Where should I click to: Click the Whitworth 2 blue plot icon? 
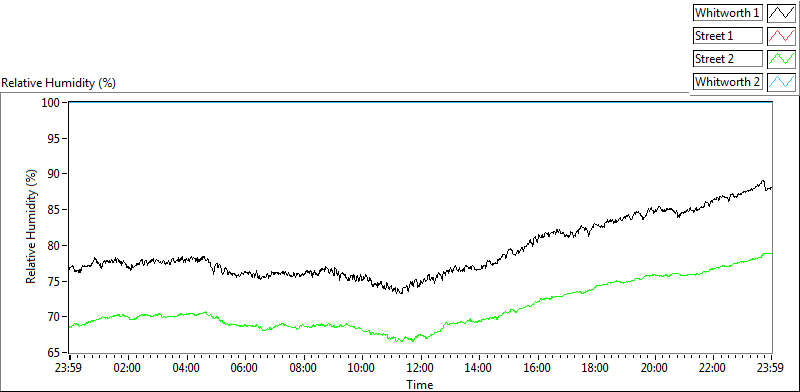click(x=782, y=82)
